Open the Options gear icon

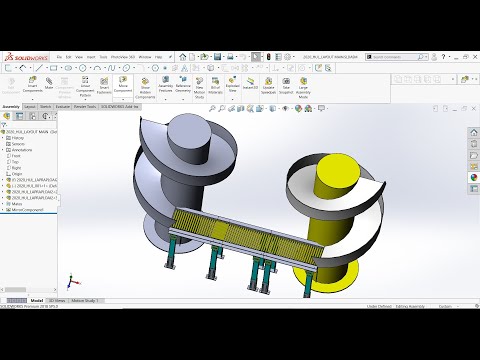(288, 57)
